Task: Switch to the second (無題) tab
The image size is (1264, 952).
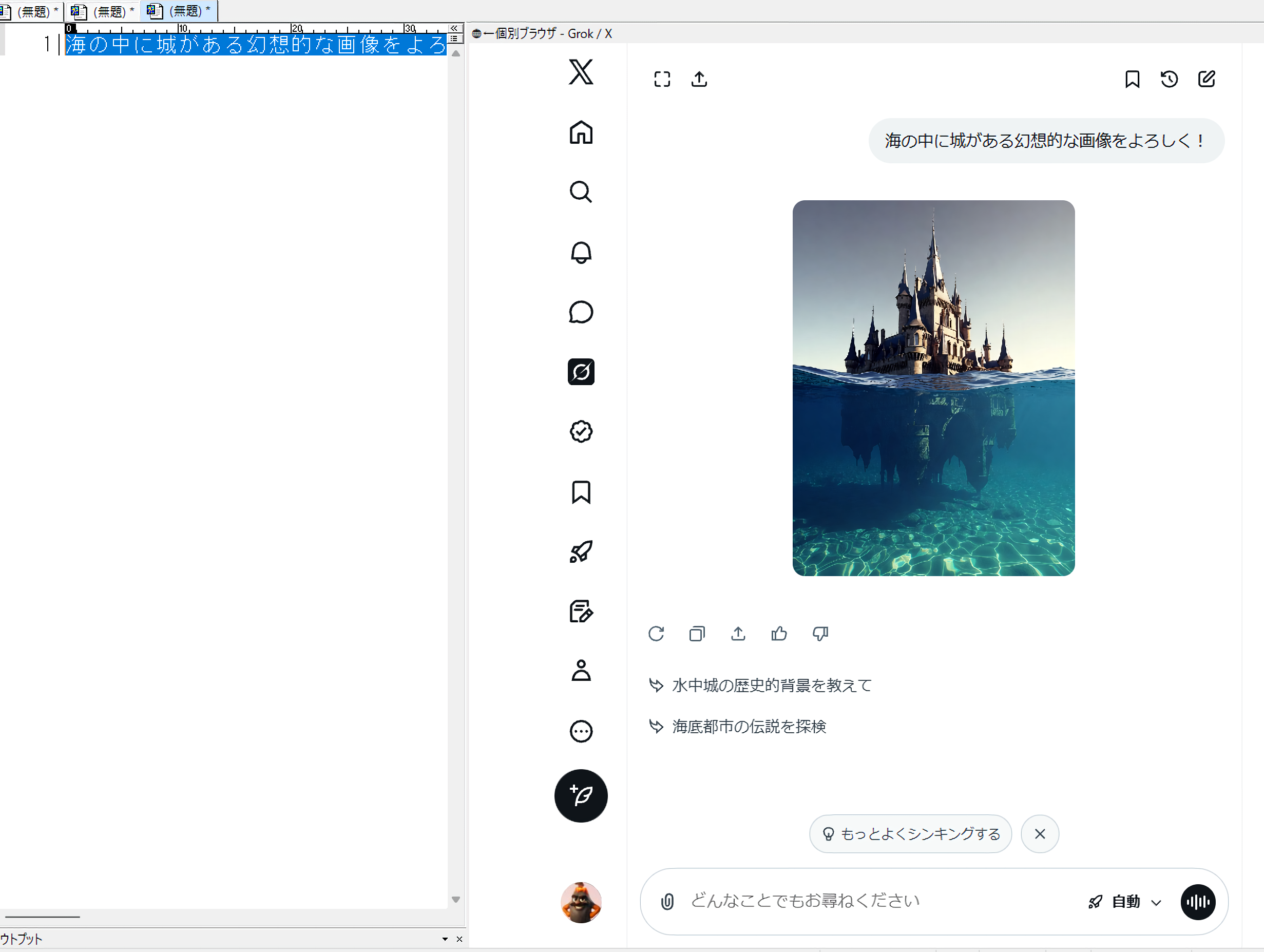Action: click(103, 11)
